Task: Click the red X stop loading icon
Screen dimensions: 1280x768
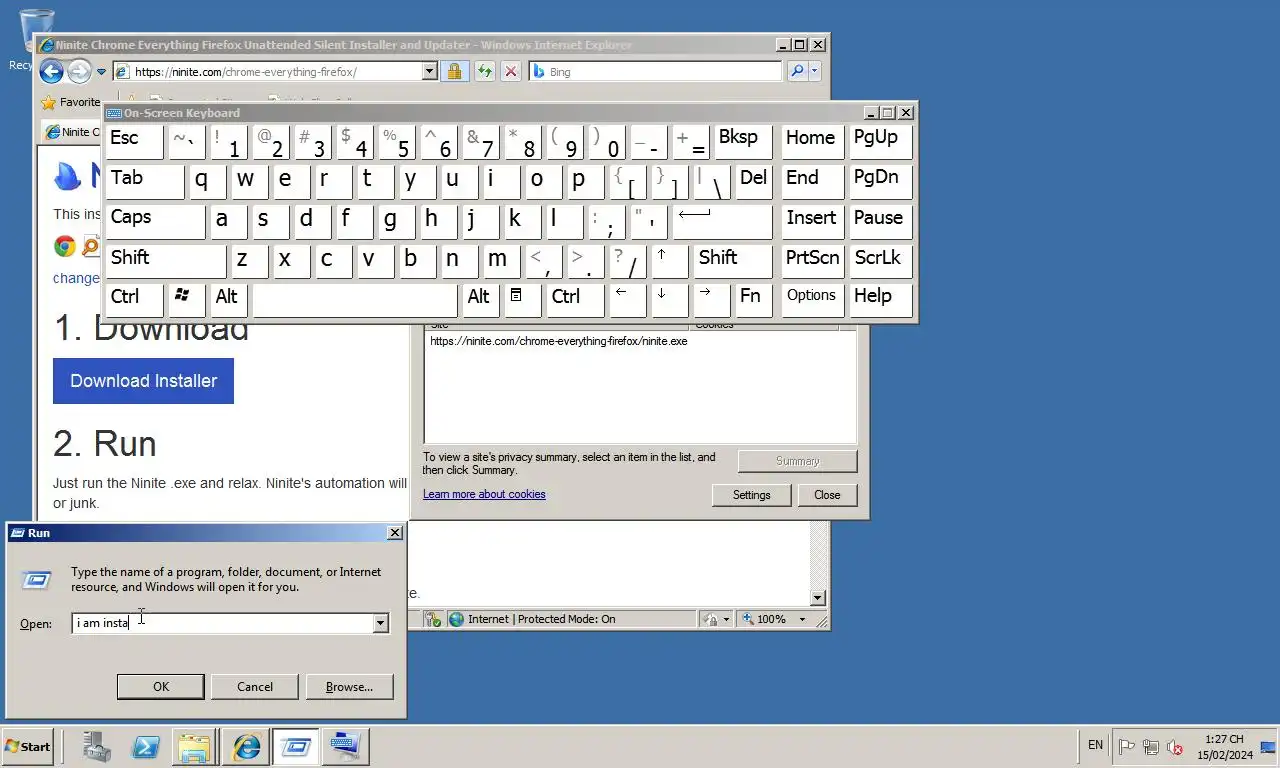Action: [510, 71]
